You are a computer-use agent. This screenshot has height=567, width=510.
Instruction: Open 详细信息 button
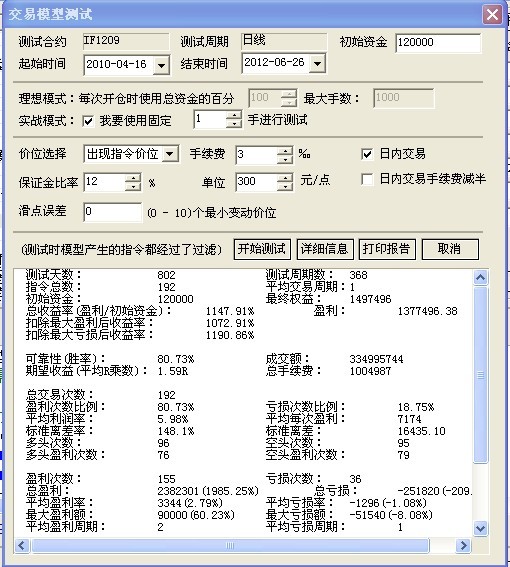325,249
